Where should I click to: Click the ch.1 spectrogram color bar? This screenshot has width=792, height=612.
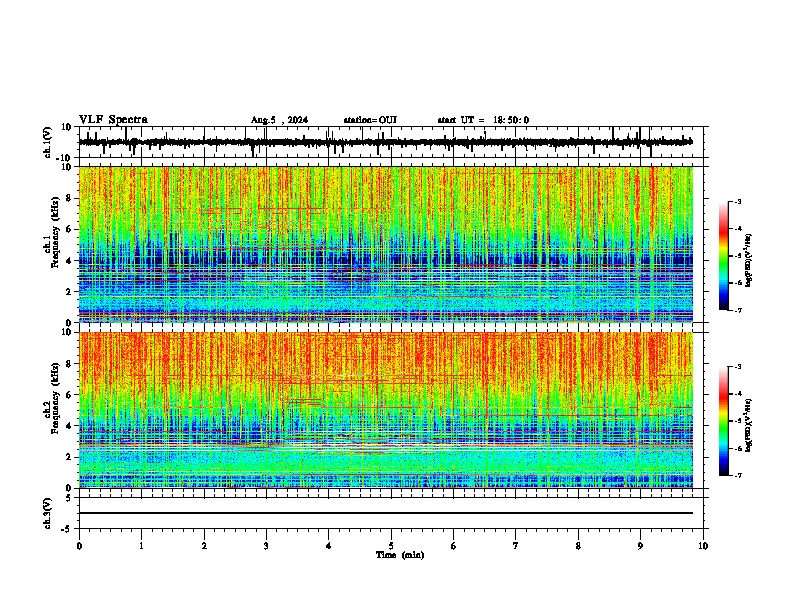(x=723, y=256)
